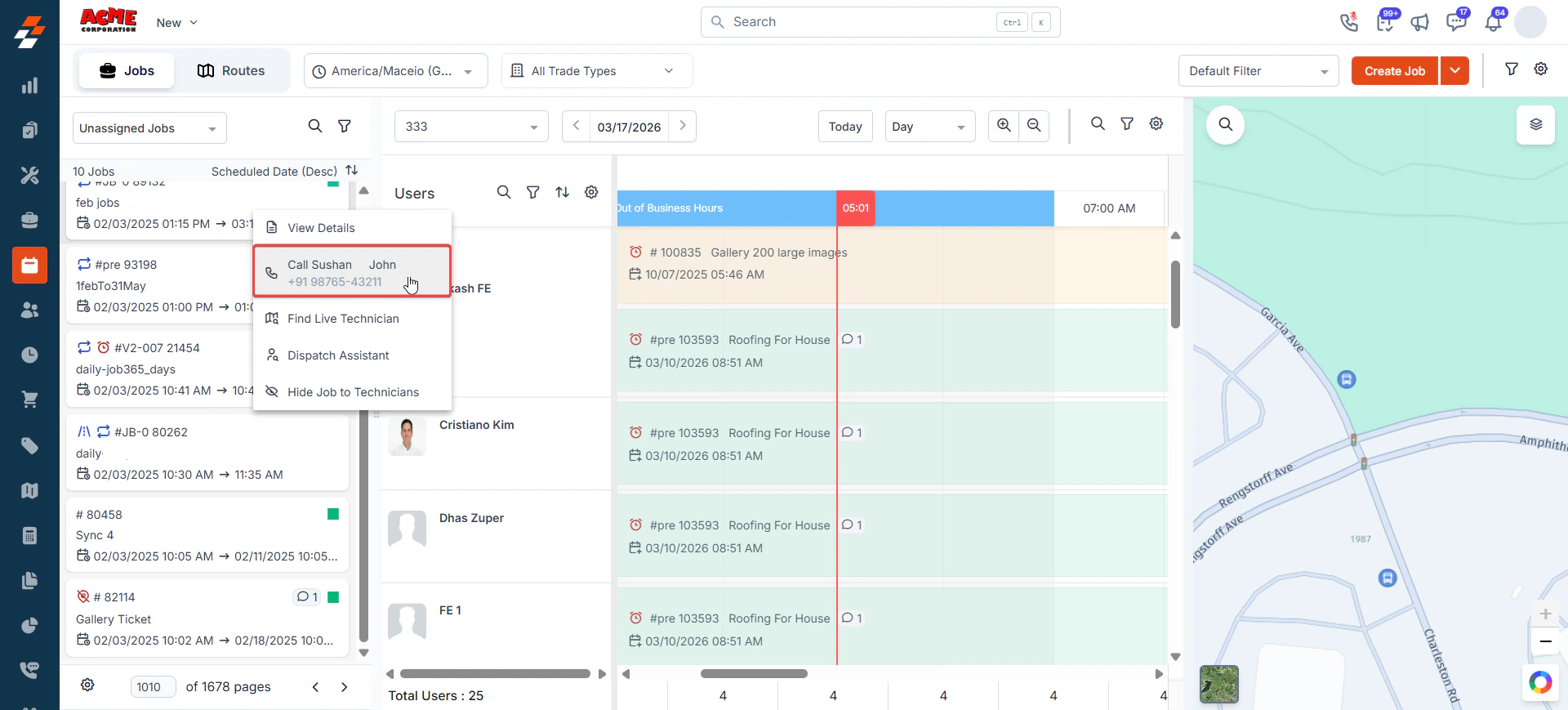Open job #100835 Gallery 200 large images

[x=892, y=264]
